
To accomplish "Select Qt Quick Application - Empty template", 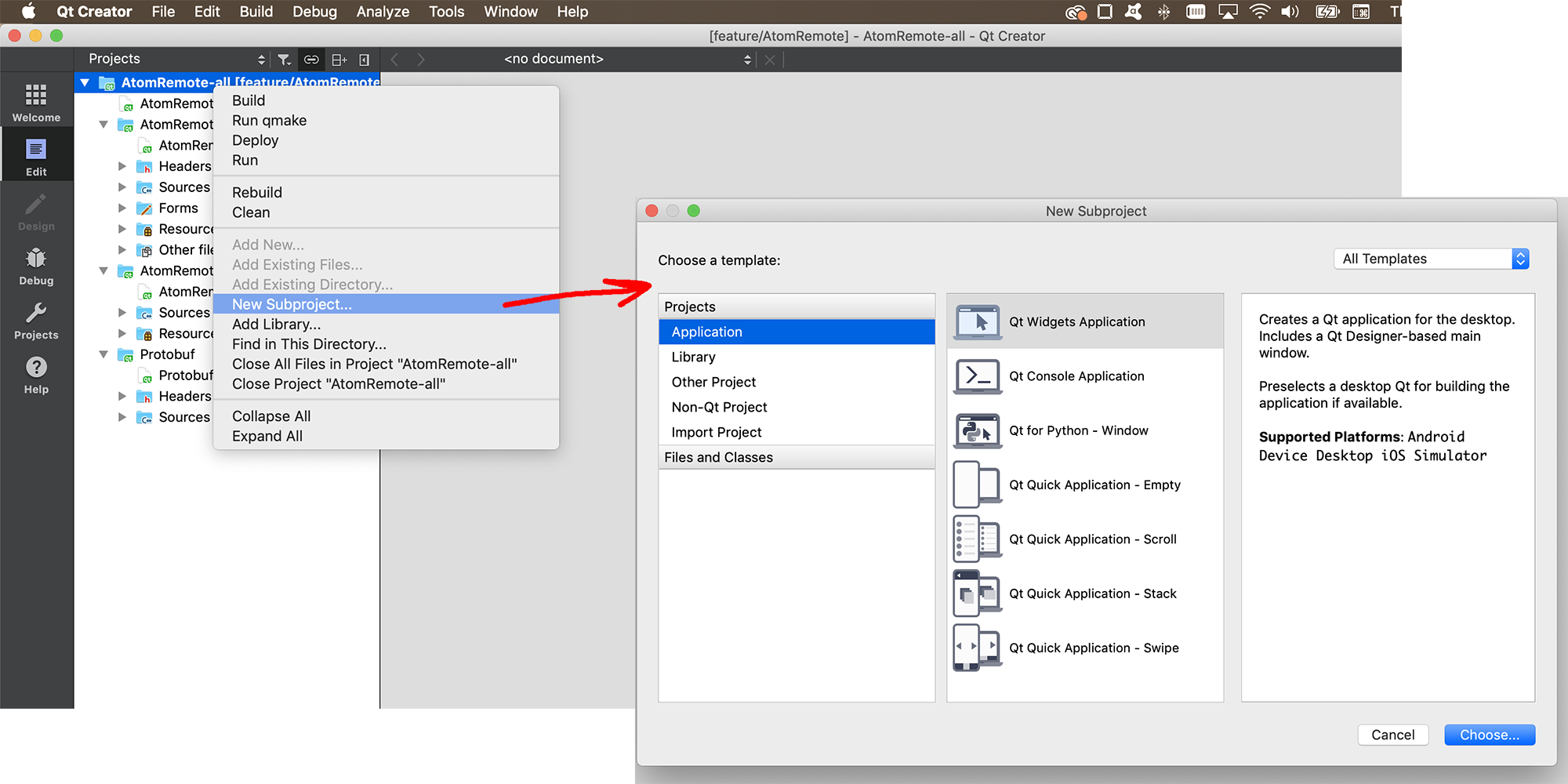I will [1085, 485].
